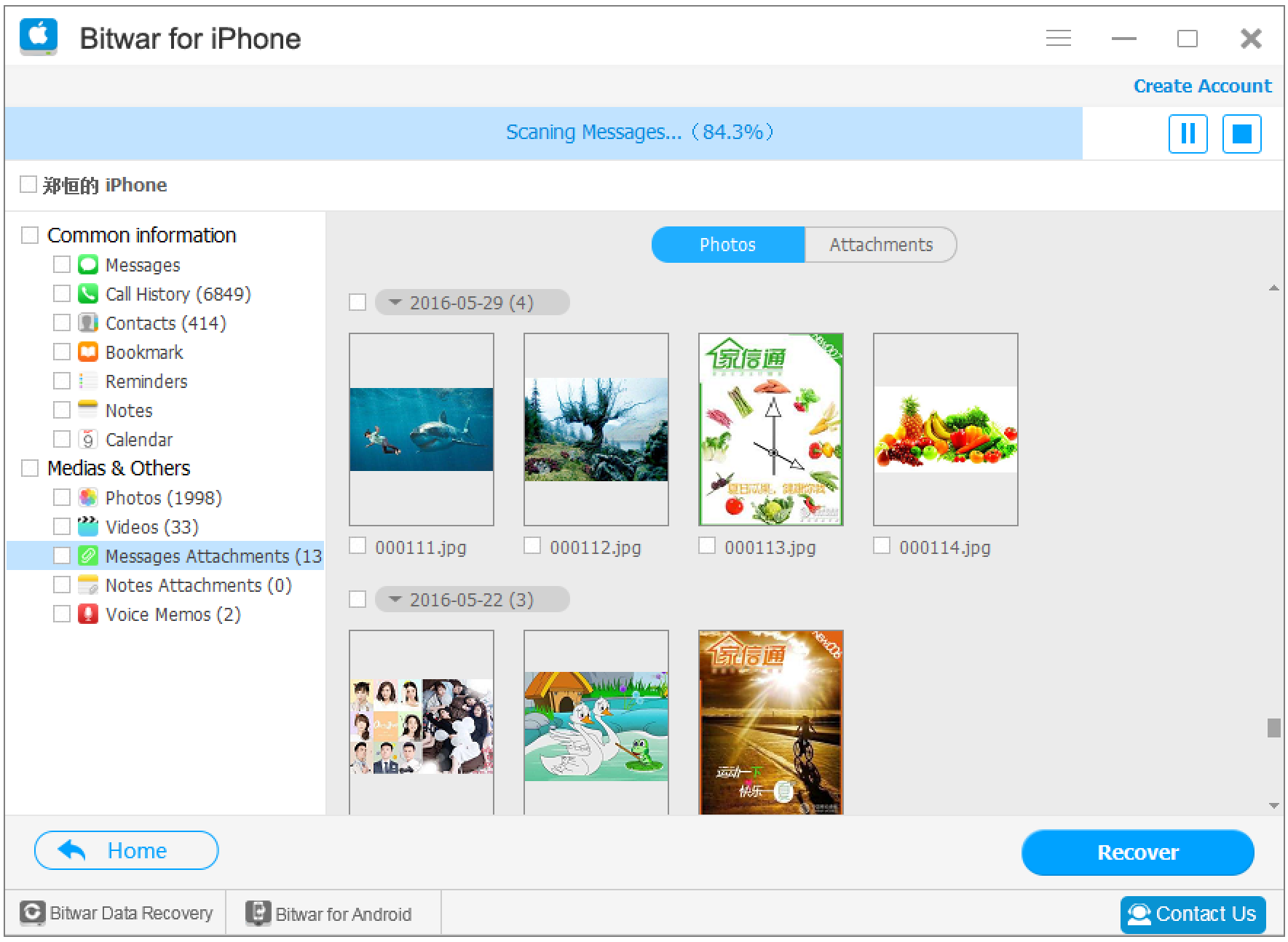Tick the device iPhone checkbox

tap(28, 184)
